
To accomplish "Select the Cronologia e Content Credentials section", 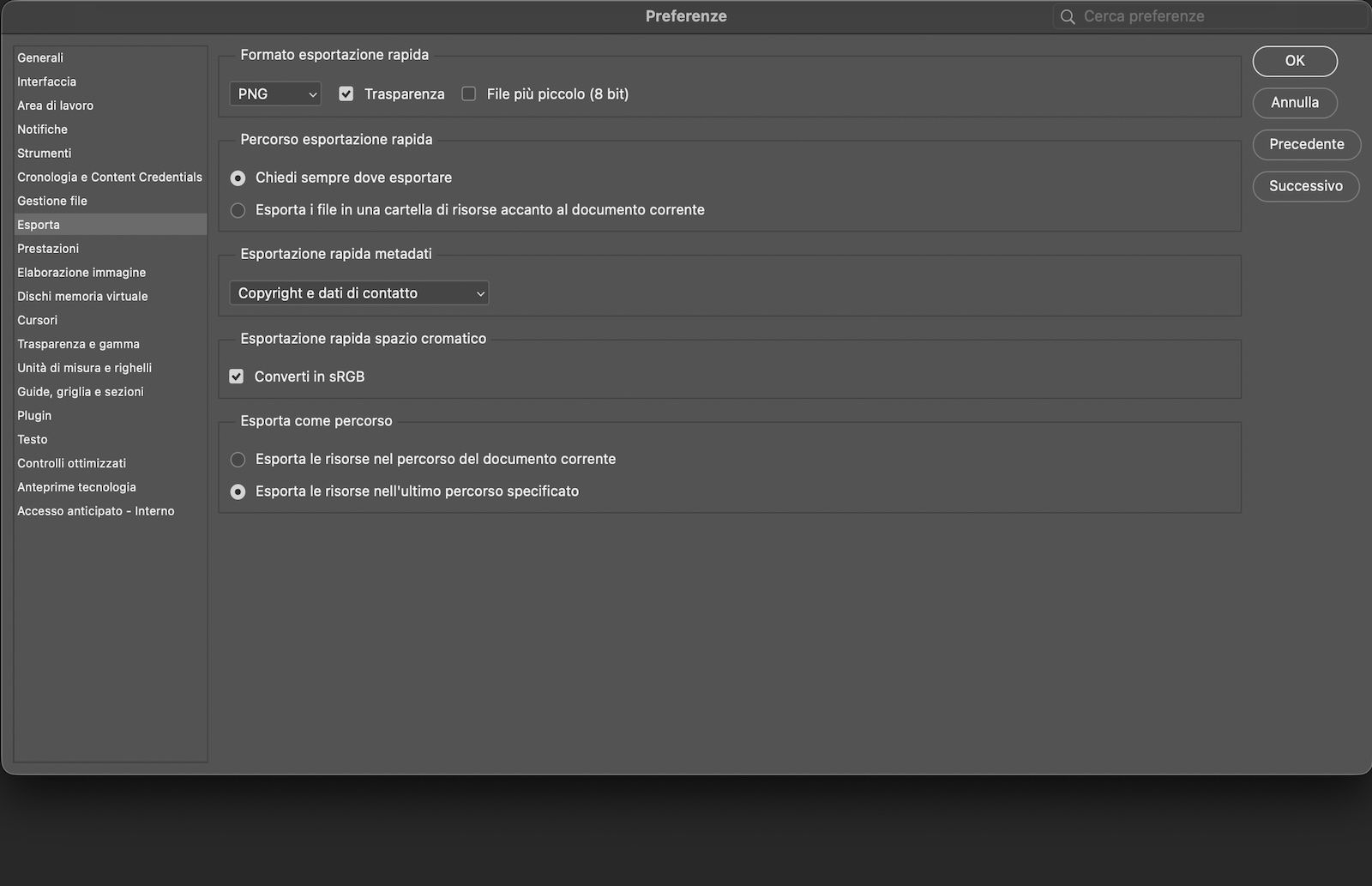I will tap(110, 177).
